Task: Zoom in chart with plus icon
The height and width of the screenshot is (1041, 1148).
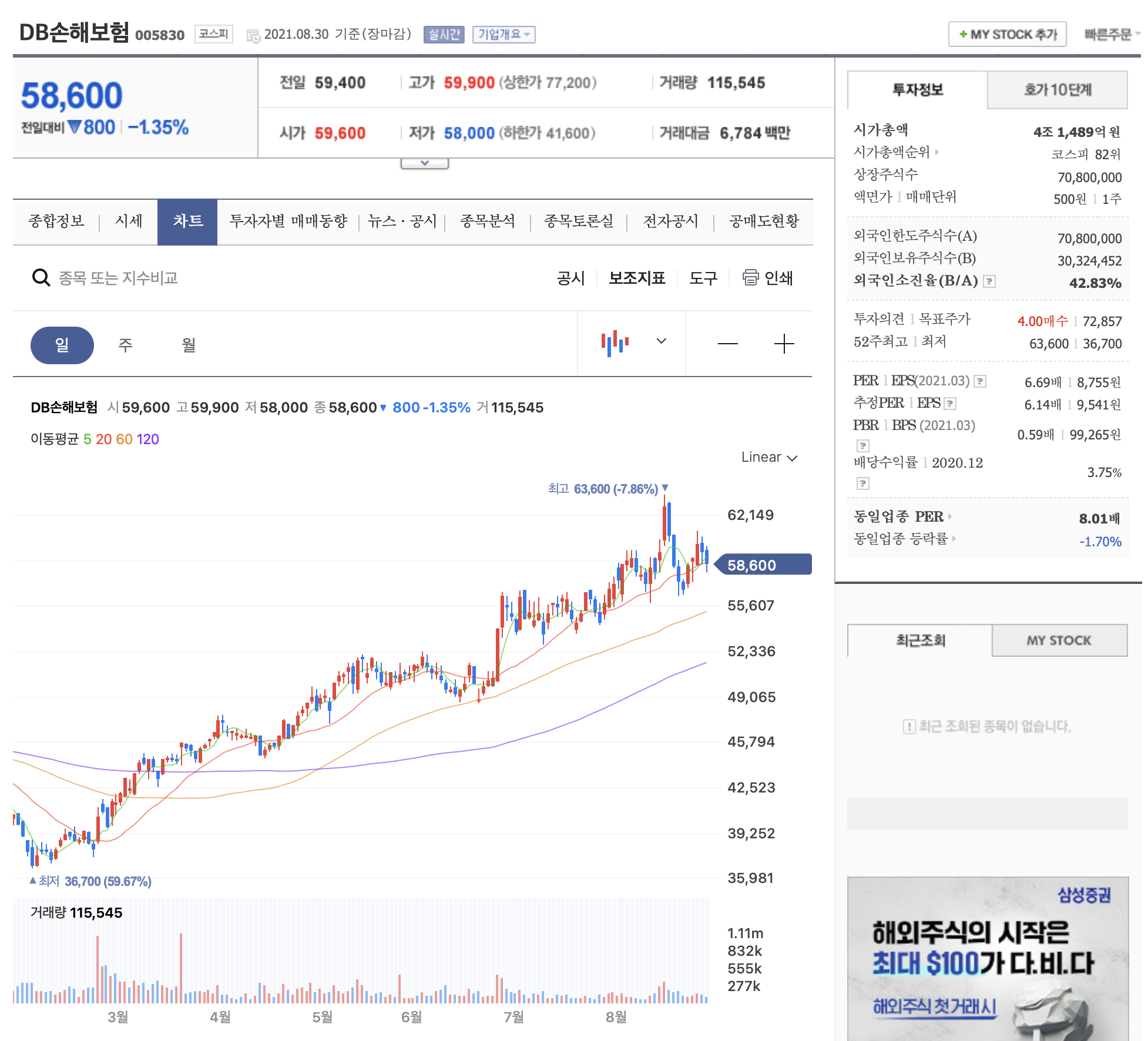Action: 784,344
